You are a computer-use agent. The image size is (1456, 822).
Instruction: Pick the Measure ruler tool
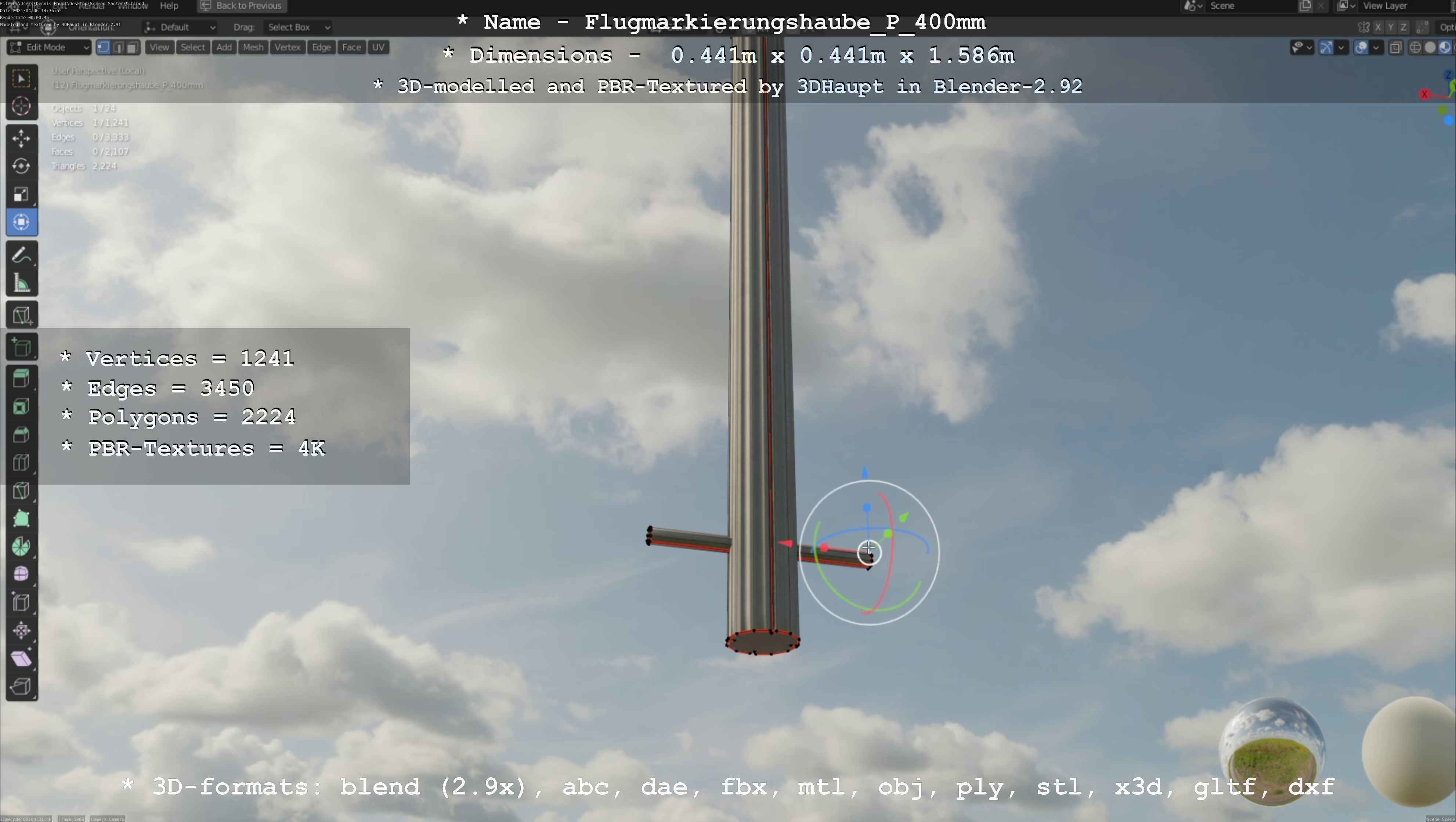21,283
